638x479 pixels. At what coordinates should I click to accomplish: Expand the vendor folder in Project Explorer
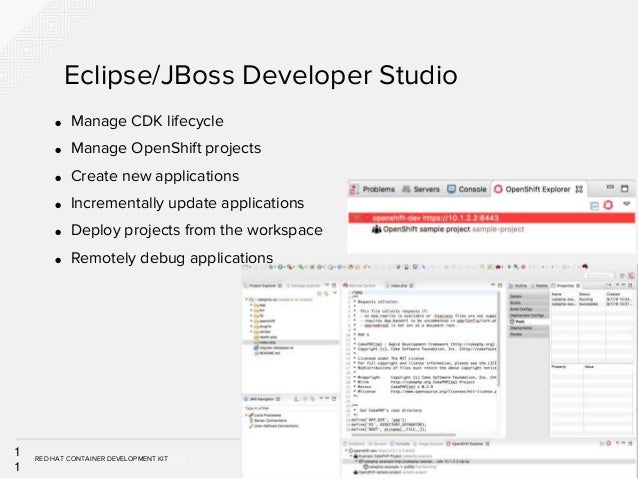click(251, 332)
